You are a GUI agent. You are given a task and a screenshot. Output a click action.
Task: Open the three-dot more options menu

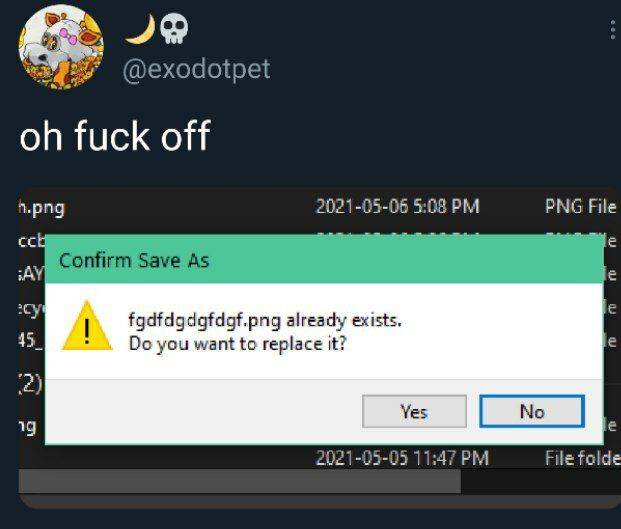(x=613, y=30)
